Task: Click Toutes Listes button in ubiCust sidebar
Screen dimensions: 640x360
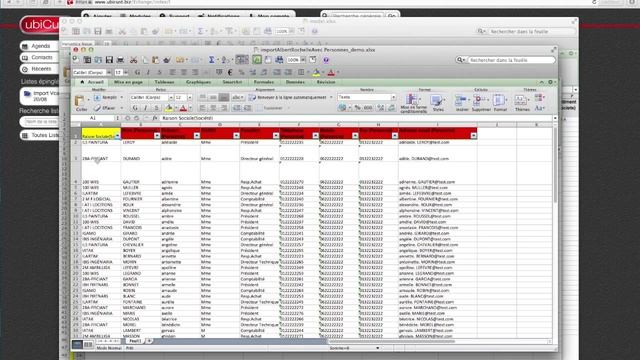Action: click(40, 135)
